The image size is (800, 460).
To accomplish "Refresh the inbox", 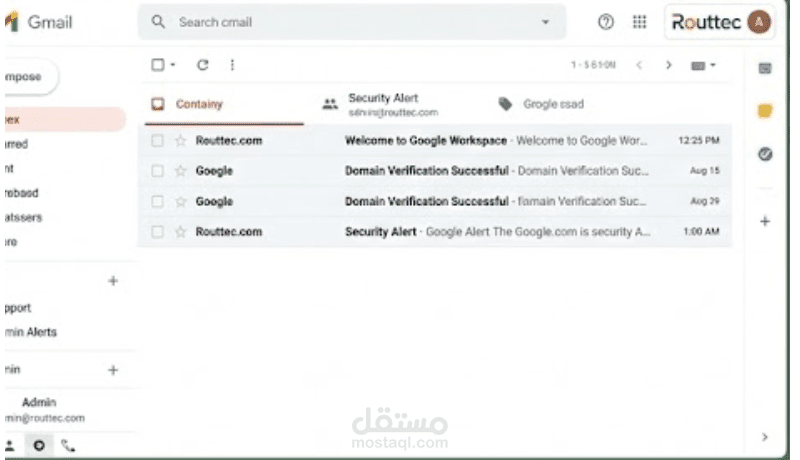I will [203, 65].
